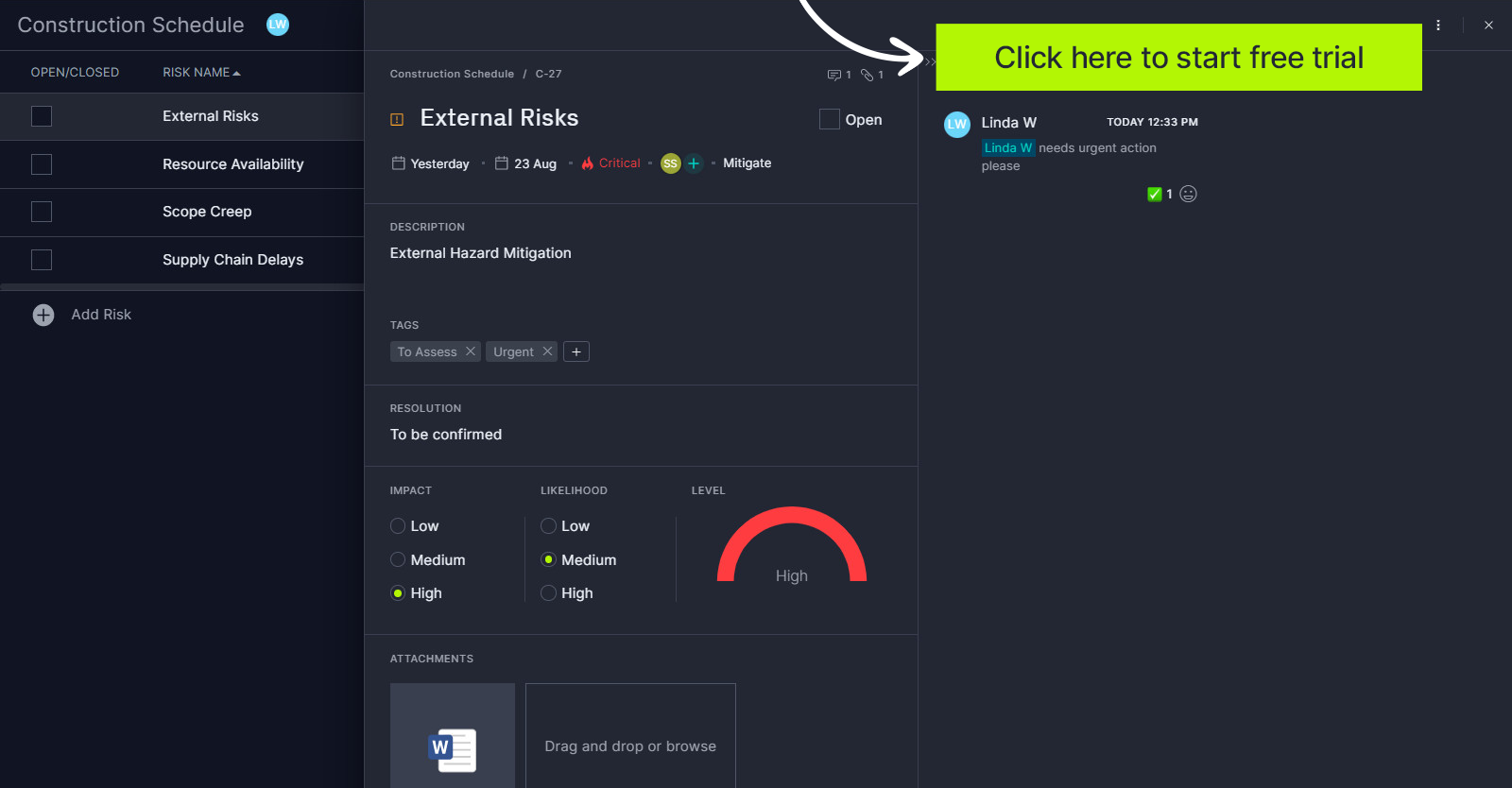Open the Mitigate response dropdown

coord(747,163)
